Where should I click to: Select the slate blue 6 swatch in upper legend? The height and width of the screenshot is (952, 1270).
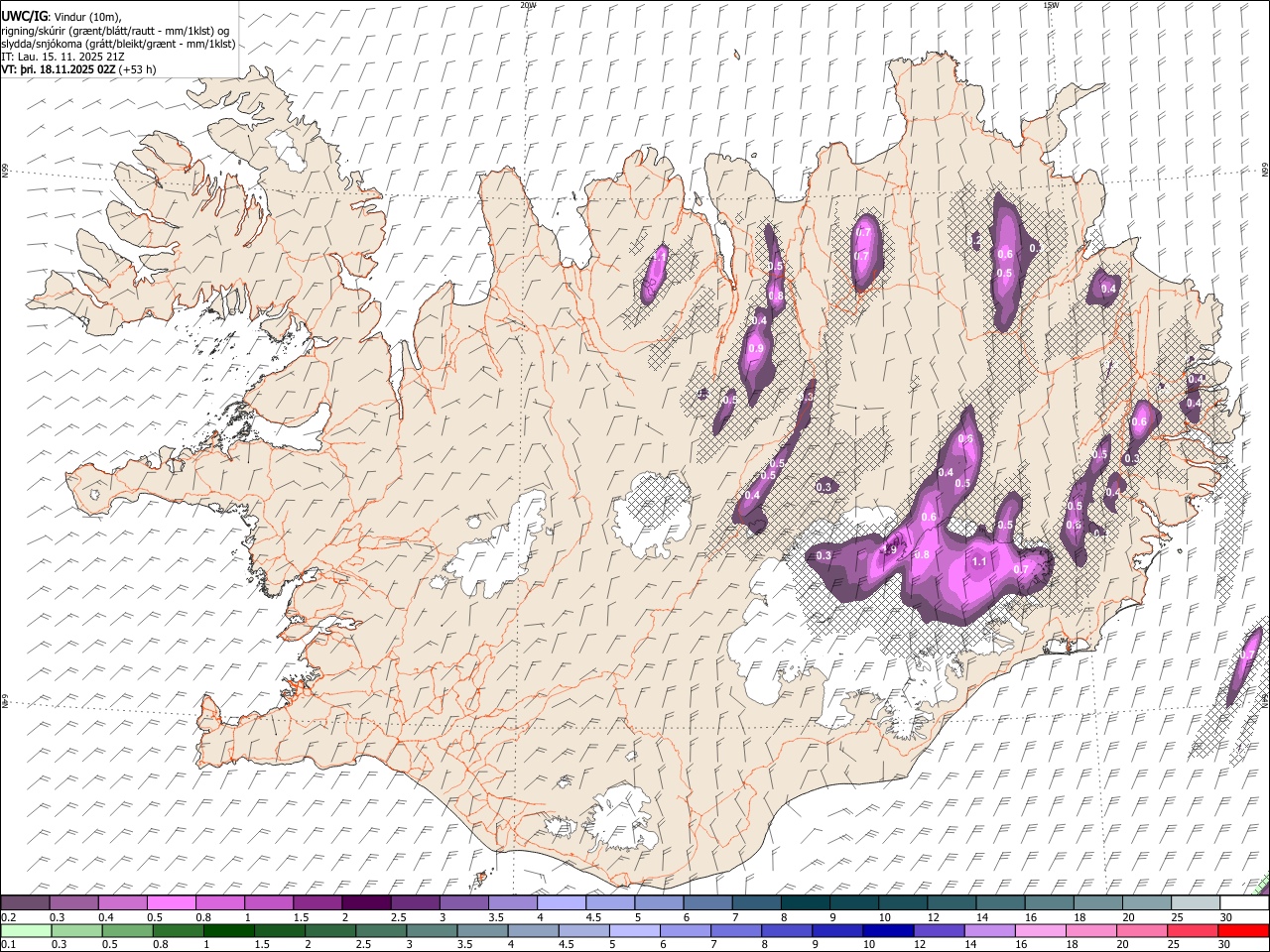click(x=707, y=902)
